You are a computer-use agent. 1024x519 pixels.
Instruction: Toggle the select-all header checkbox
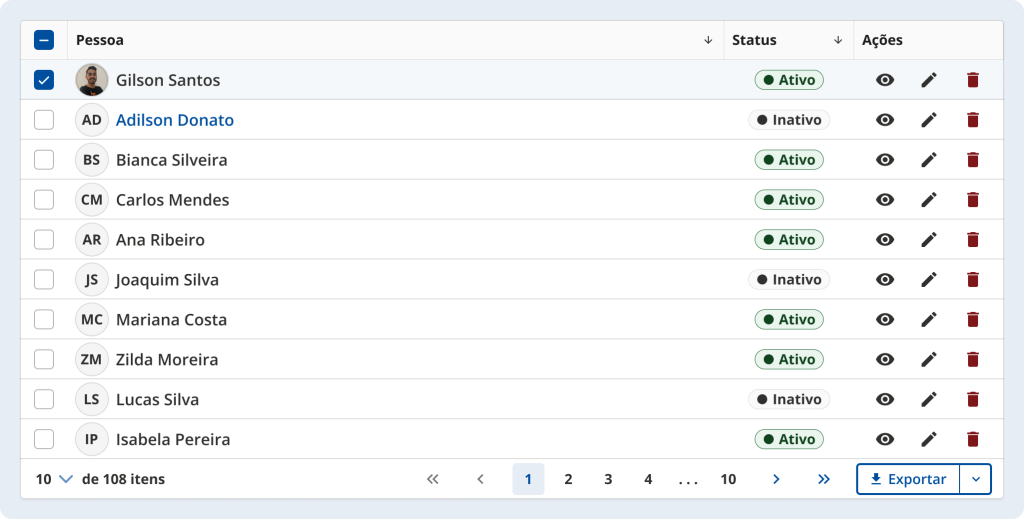click(44, 40)
